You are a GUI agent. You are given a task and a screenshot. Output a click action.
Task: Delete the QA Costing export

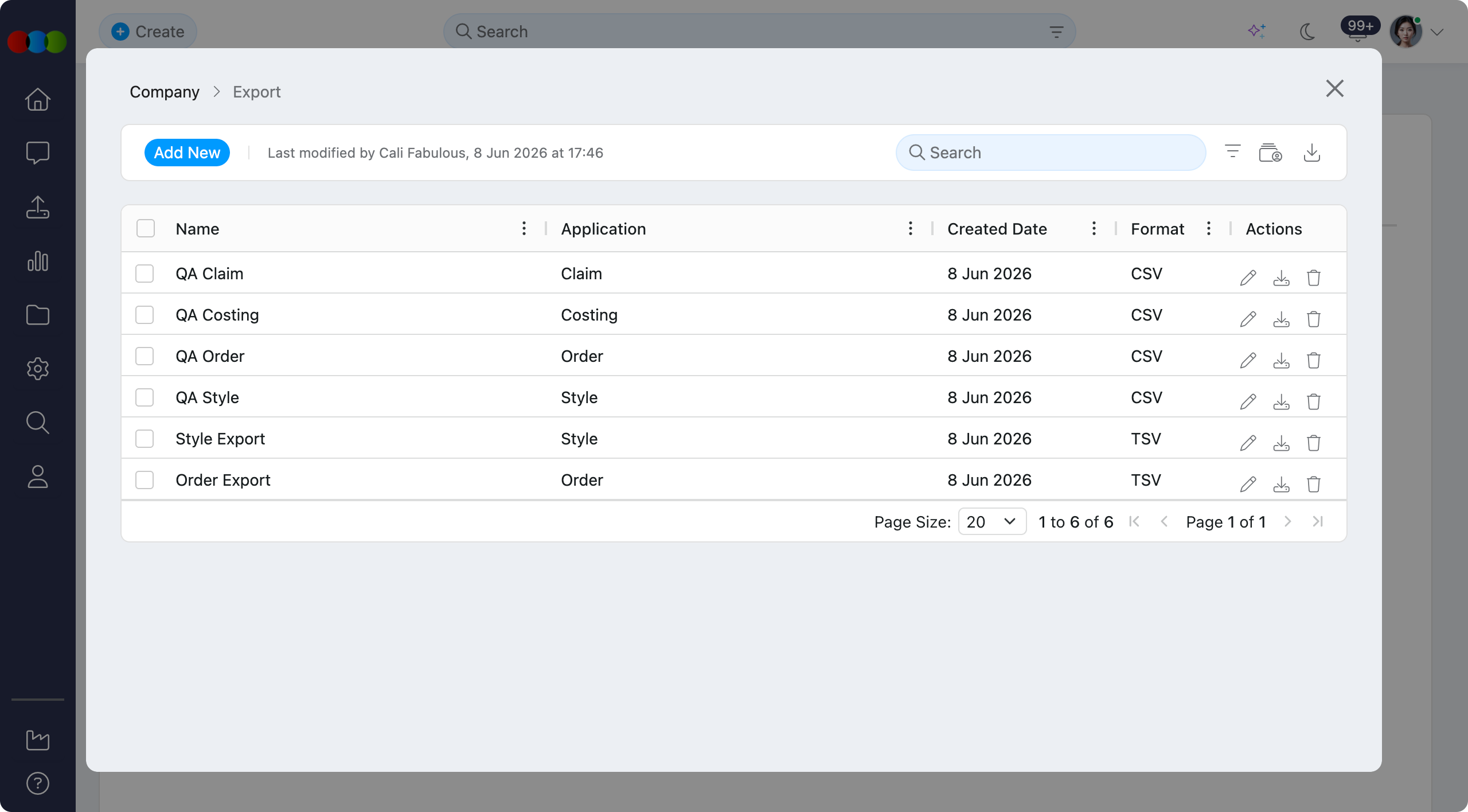click(1314, 319)
